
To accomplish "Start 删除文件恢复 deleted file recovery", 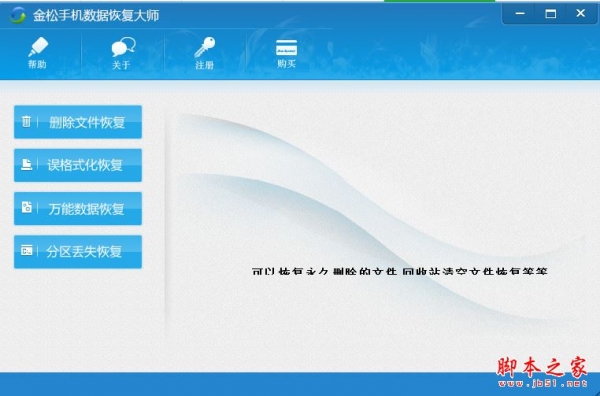I will click(78, 122).
